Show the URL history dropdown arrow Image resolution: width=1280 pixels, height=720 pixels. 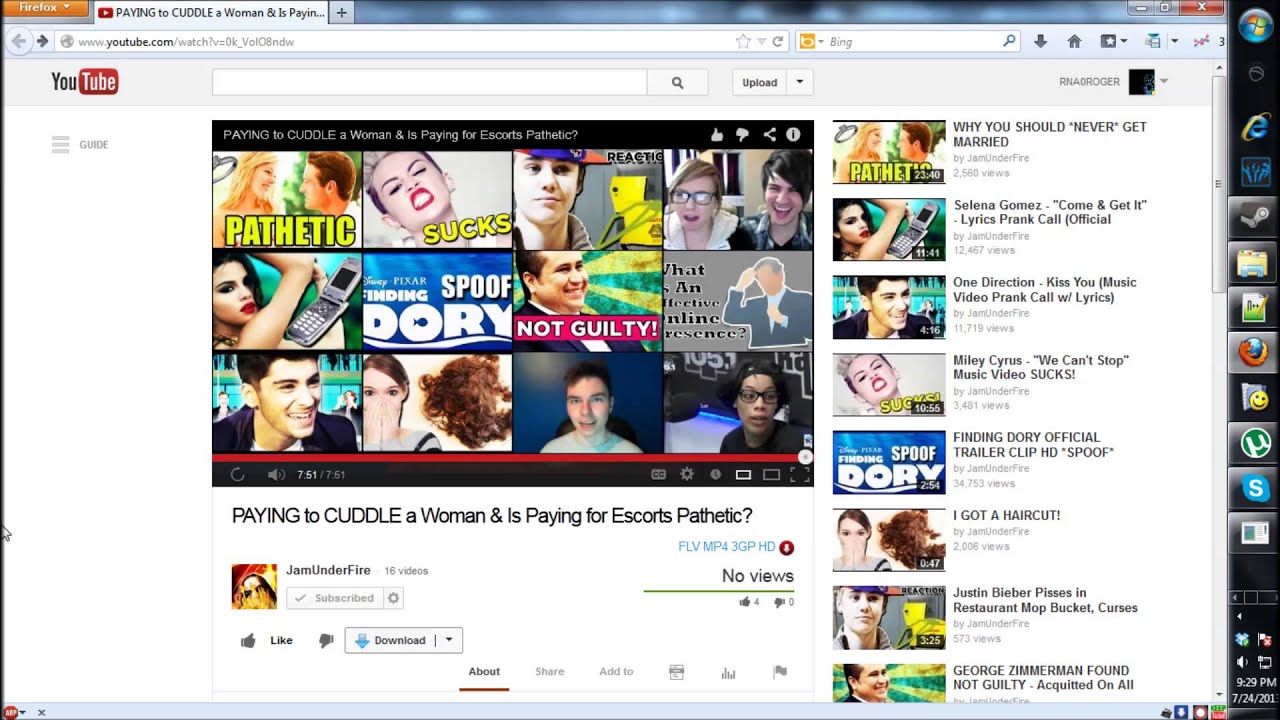point(762,42)
